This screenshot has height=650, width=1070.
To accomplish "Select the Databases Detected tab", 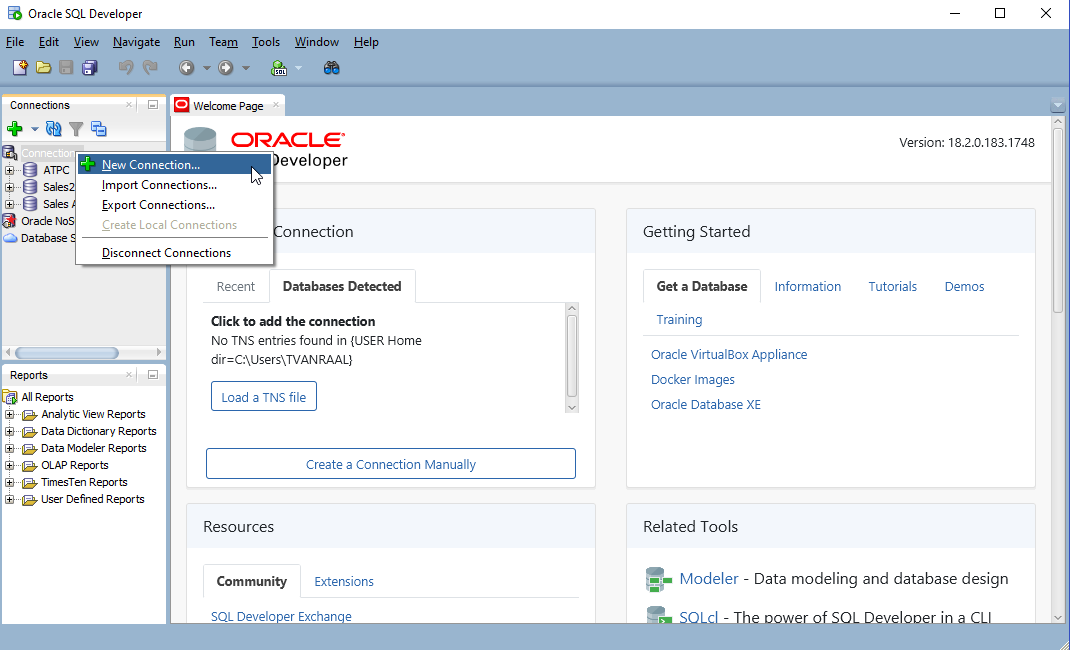I will click(342, 286).
